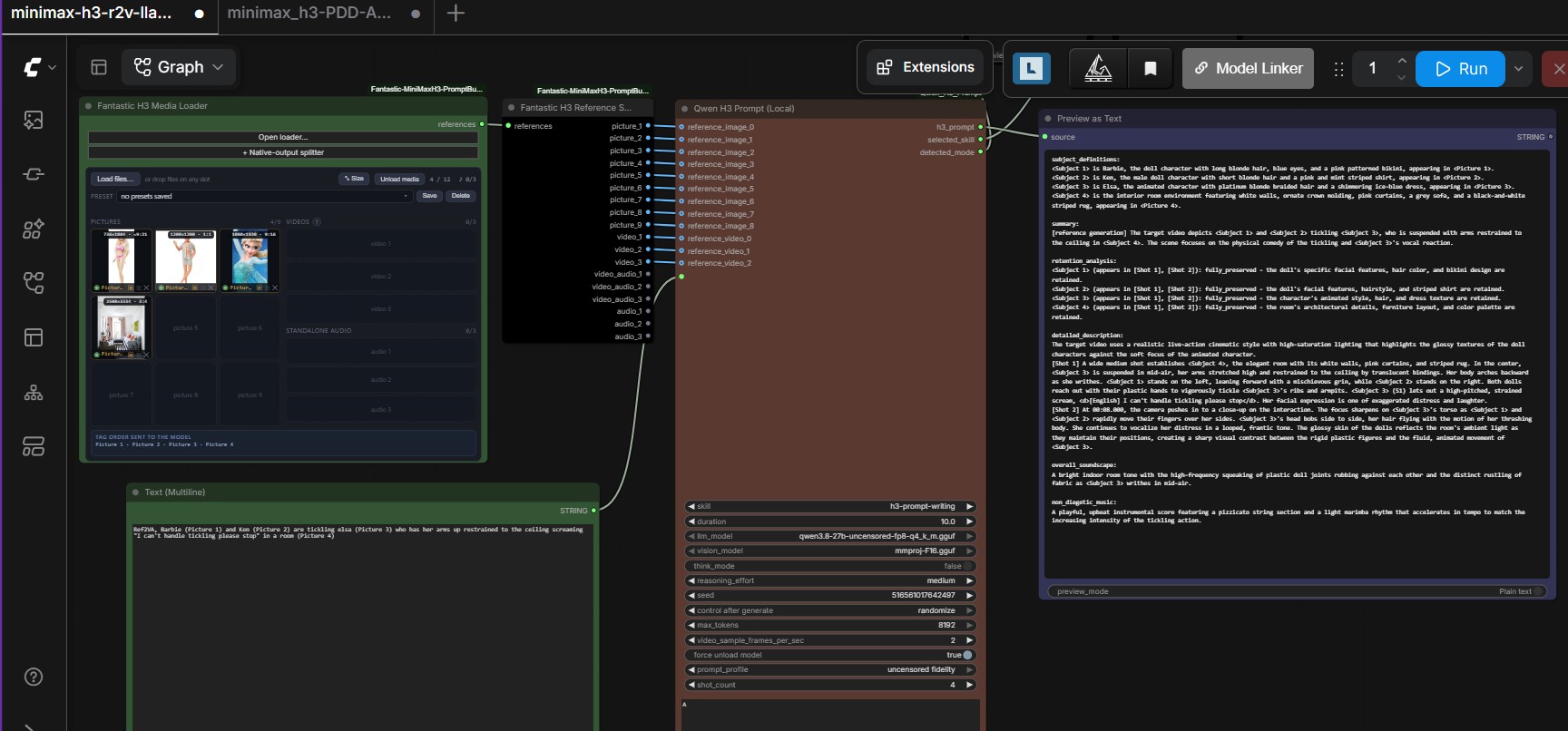Click the red cancel X button
1568x731 pixels.
coord(1558,68)
